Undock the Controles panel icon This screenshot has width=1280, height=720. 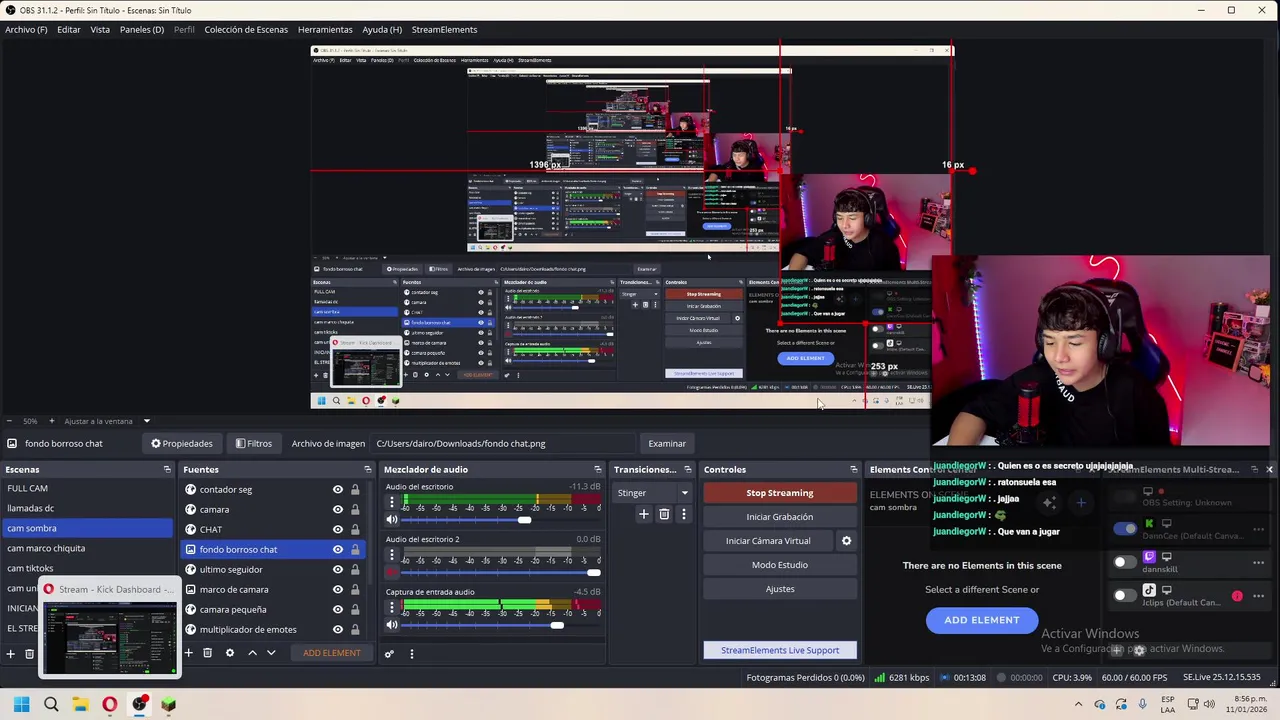point(853,469)
